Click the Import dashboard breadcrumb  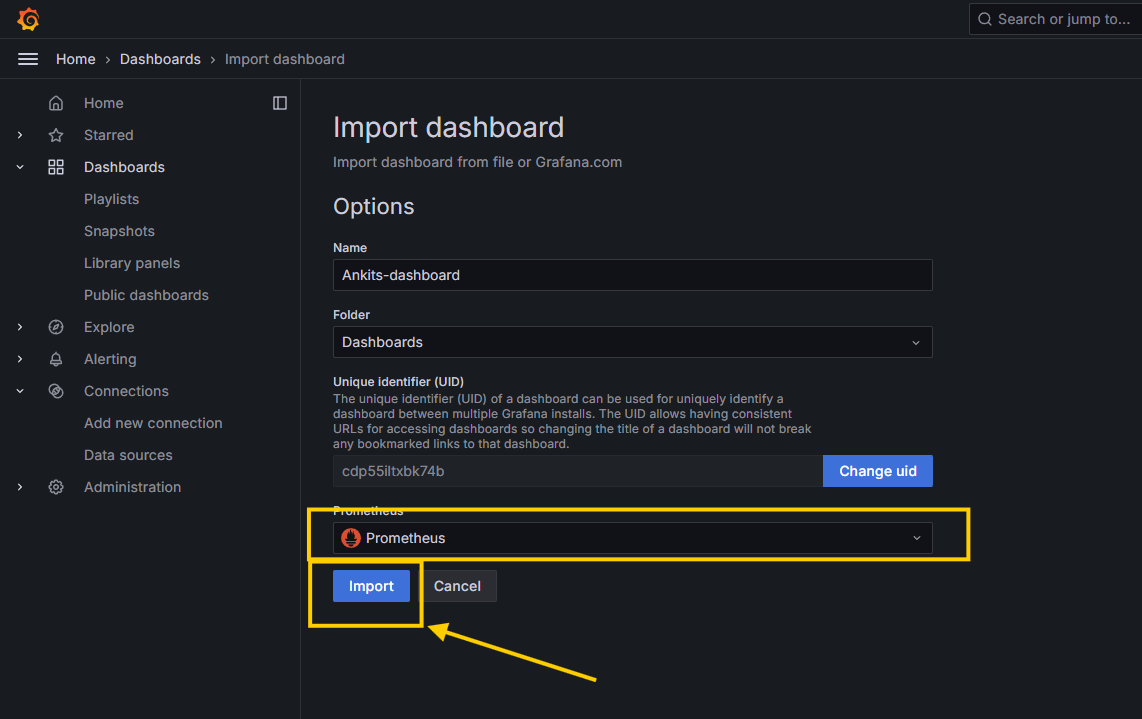tap(285, 59)
